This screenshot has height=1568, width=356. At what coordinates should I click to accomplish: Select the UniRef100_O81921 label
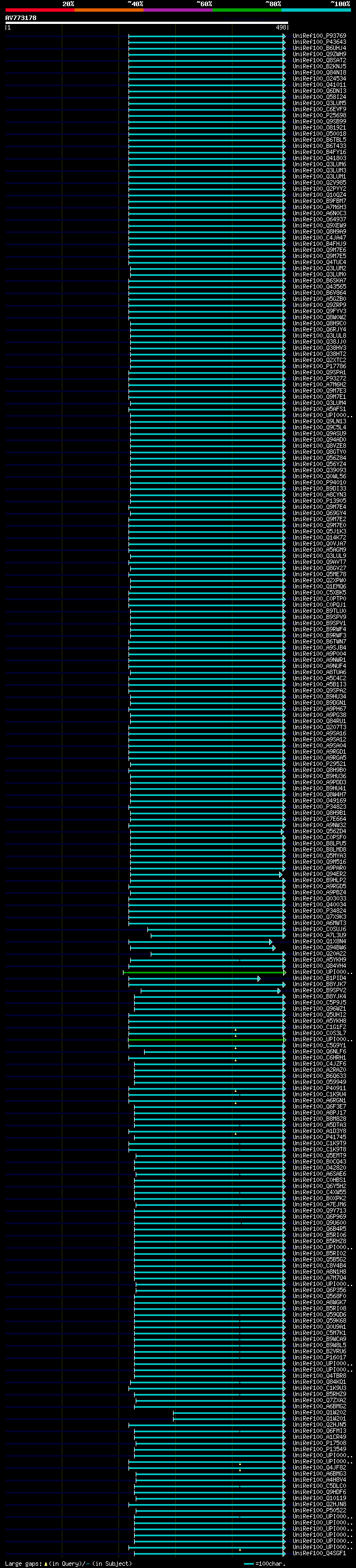coord(319,128)
